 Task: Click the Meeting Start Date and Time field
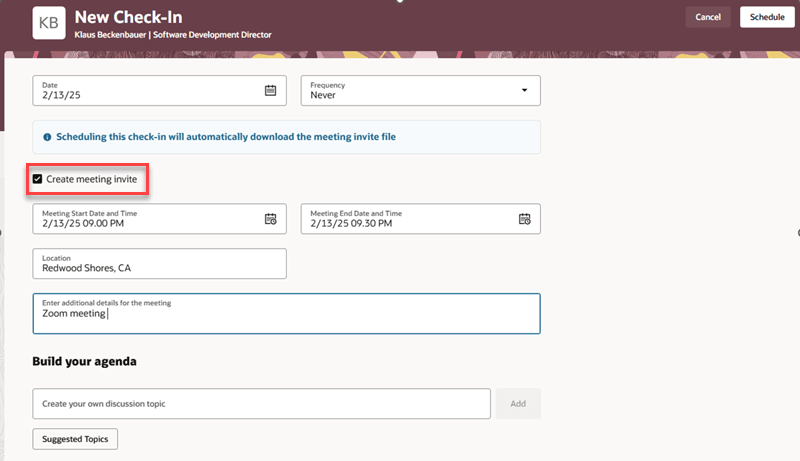point(159,219)
